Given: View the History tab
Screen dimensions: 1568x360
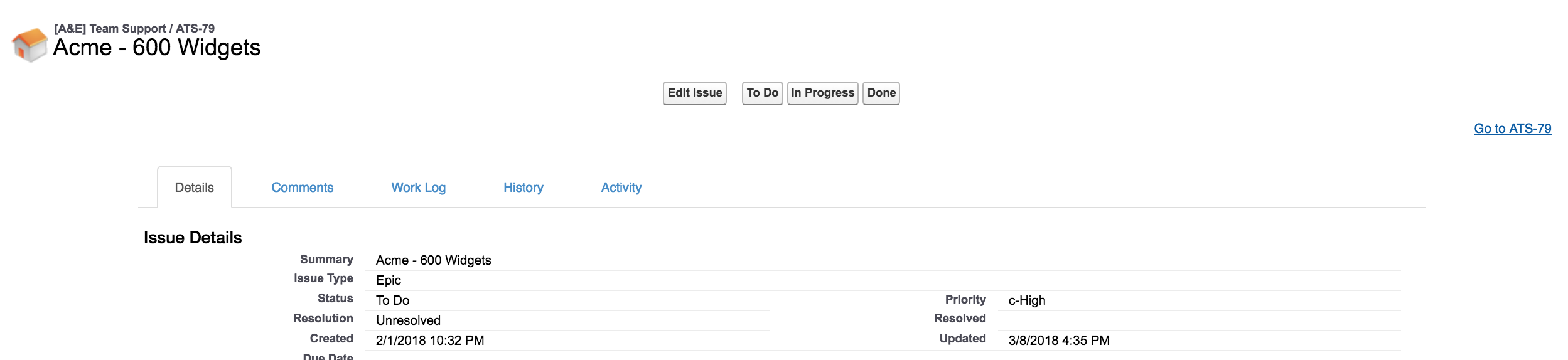Looking at the screenshot, I should (x=523, y=188).
